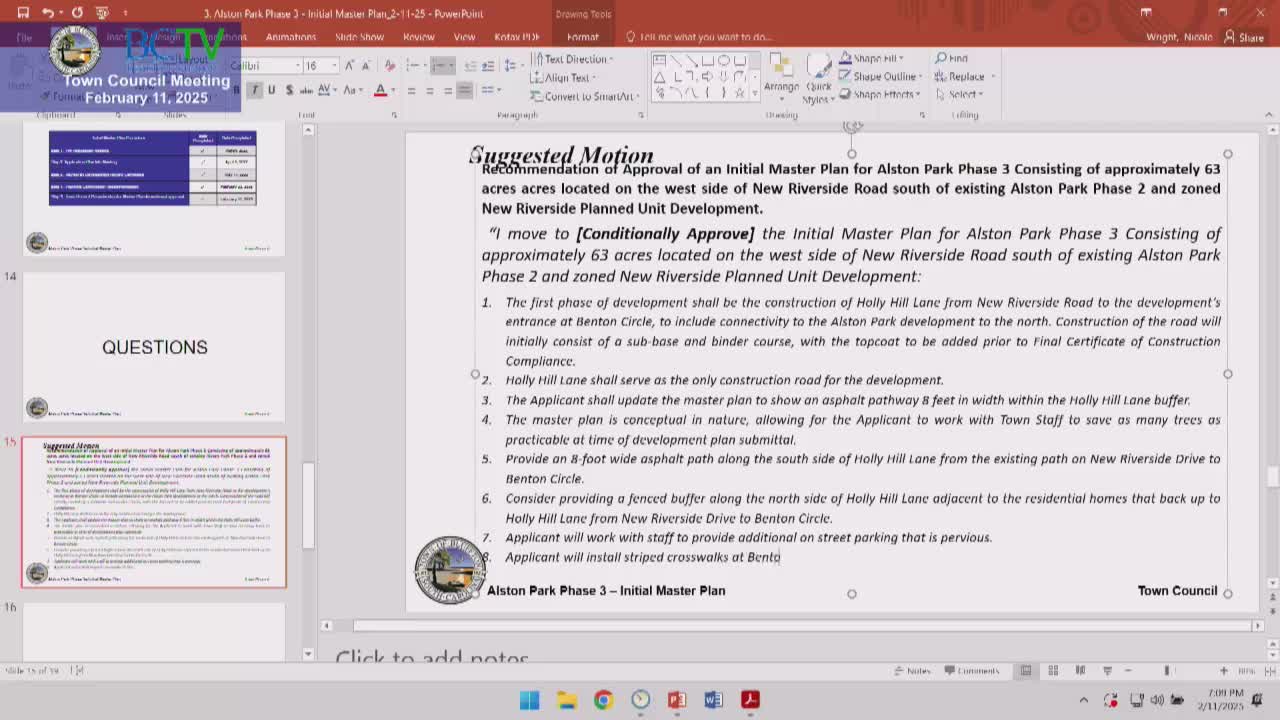Toggle italic formatting
Screen dimensions: 1280x720
254,90
